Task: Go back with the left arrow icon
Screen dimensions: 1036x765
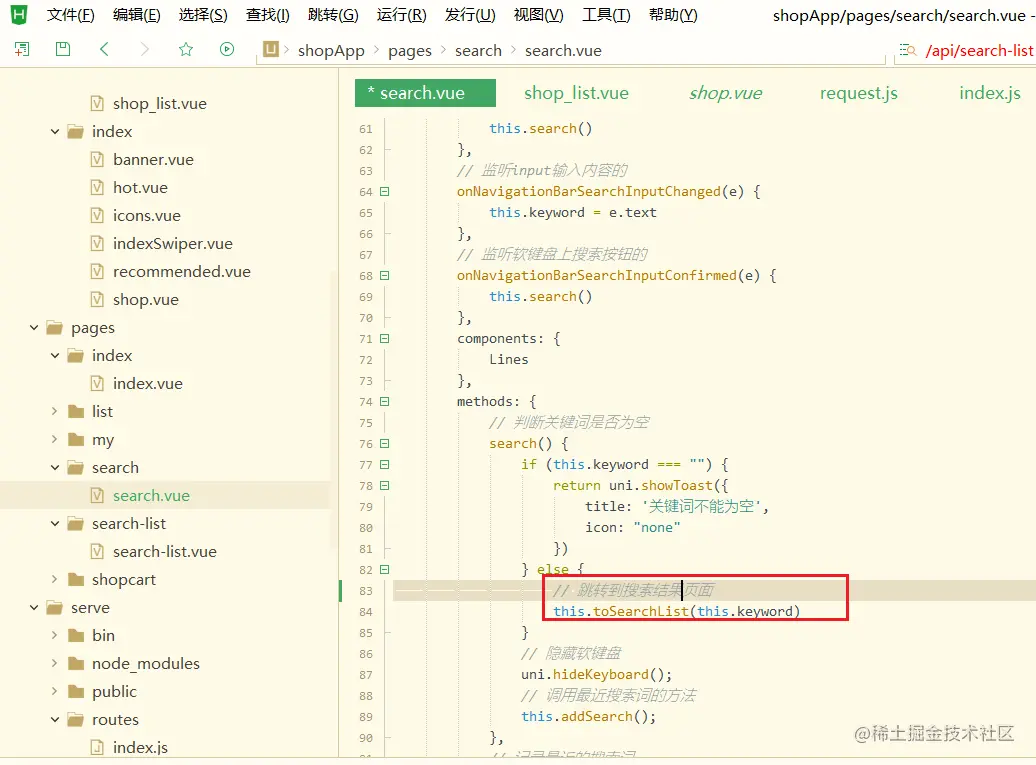Action: click(x=104, y=49)
